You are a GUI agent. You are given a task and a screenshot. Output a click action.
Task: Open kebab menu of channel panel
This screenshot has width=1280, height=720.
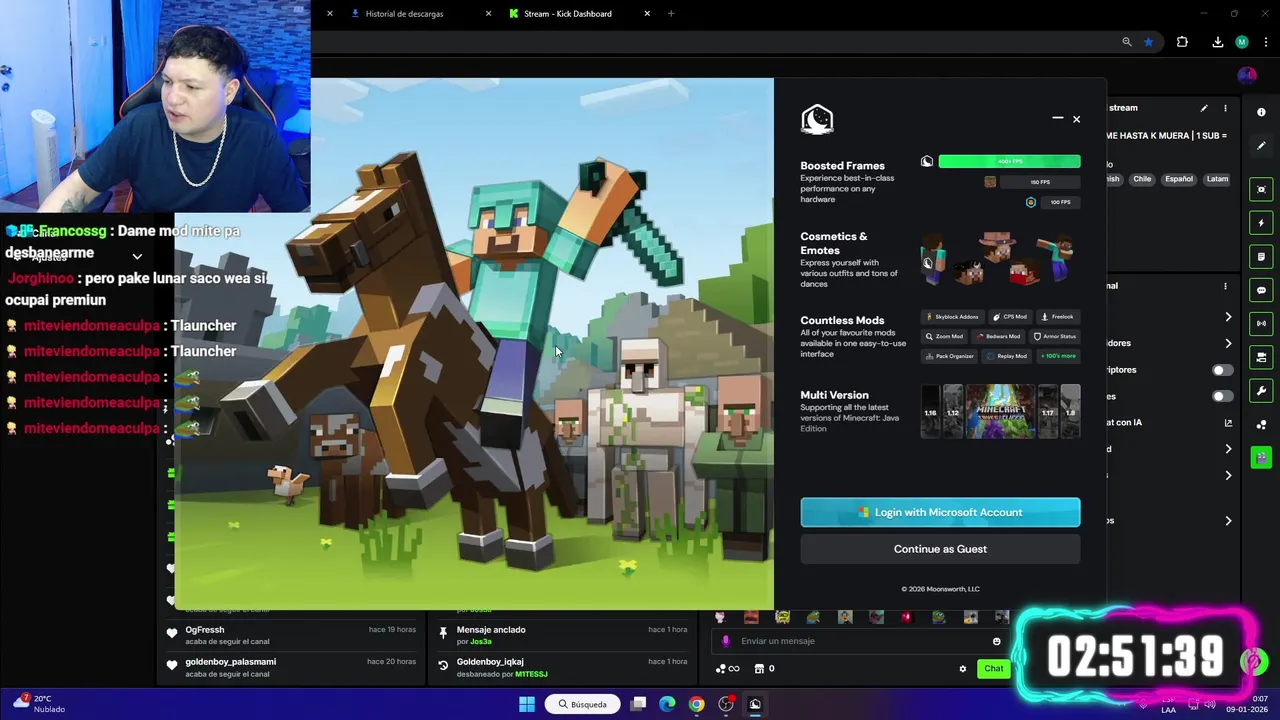click(x=1225, y=286)
